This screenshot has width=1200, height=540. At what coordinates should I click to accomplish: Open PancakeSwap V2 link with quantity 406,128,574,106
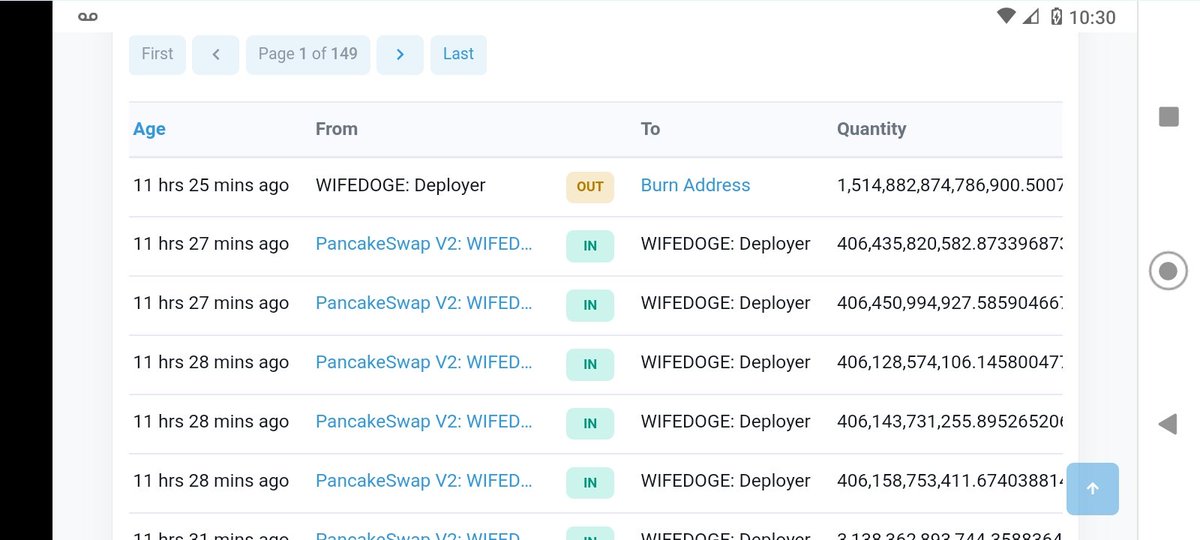[x=424, y=362]
